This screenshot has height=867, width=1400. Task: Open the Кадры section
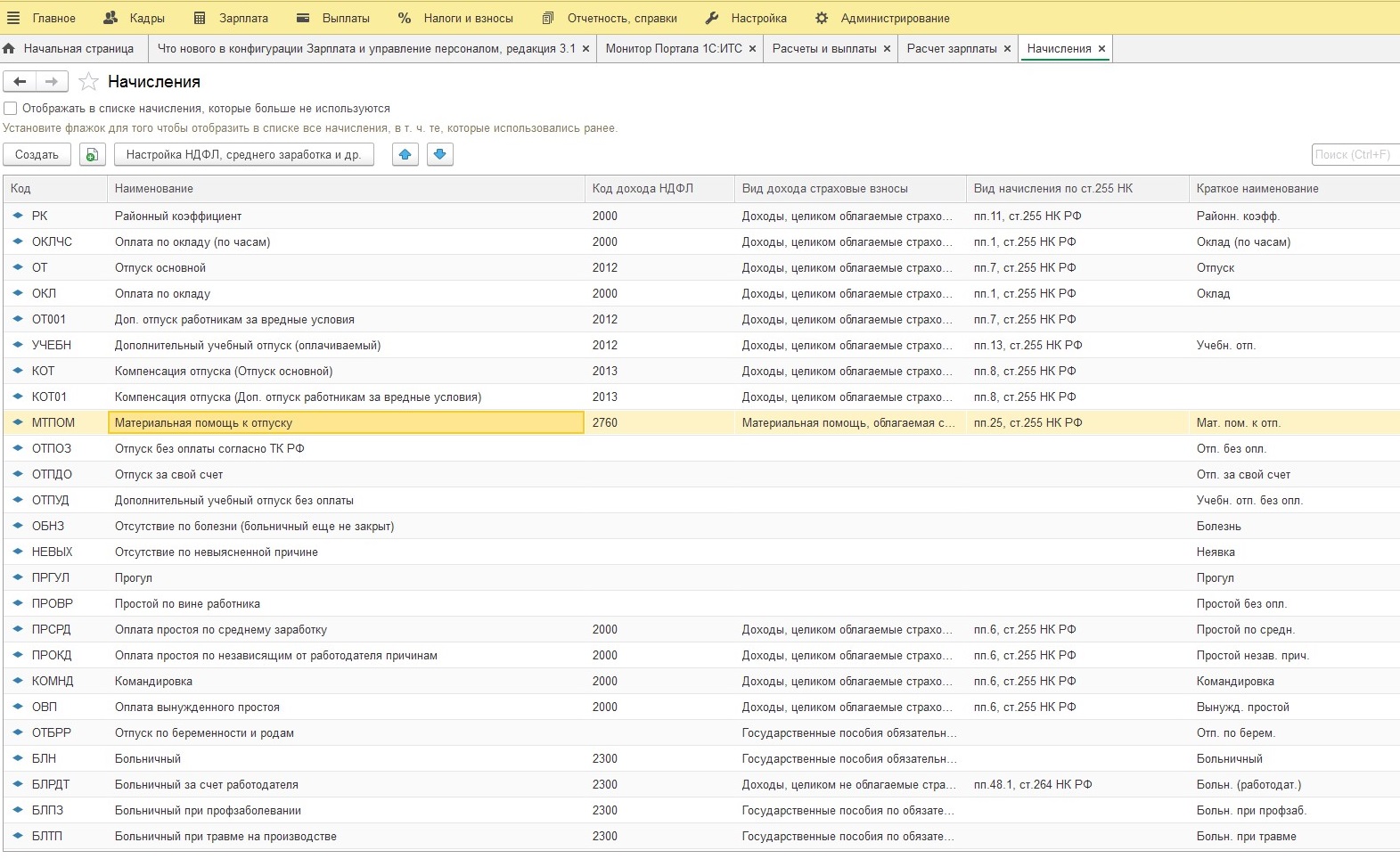[x=135, y=18]
